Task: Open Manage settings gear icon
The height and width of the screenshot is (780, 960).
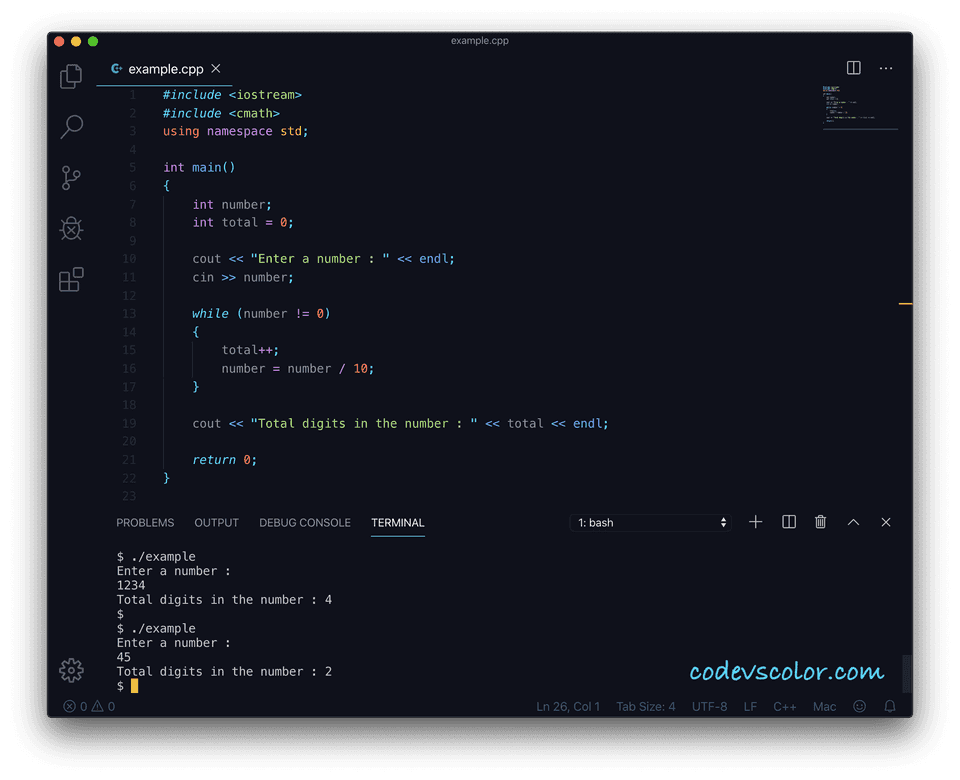Action: [70, 670]
